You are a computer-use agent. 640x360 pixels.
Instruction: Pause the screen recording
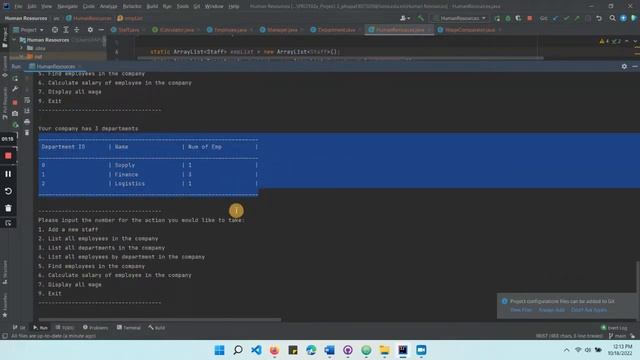8,174
